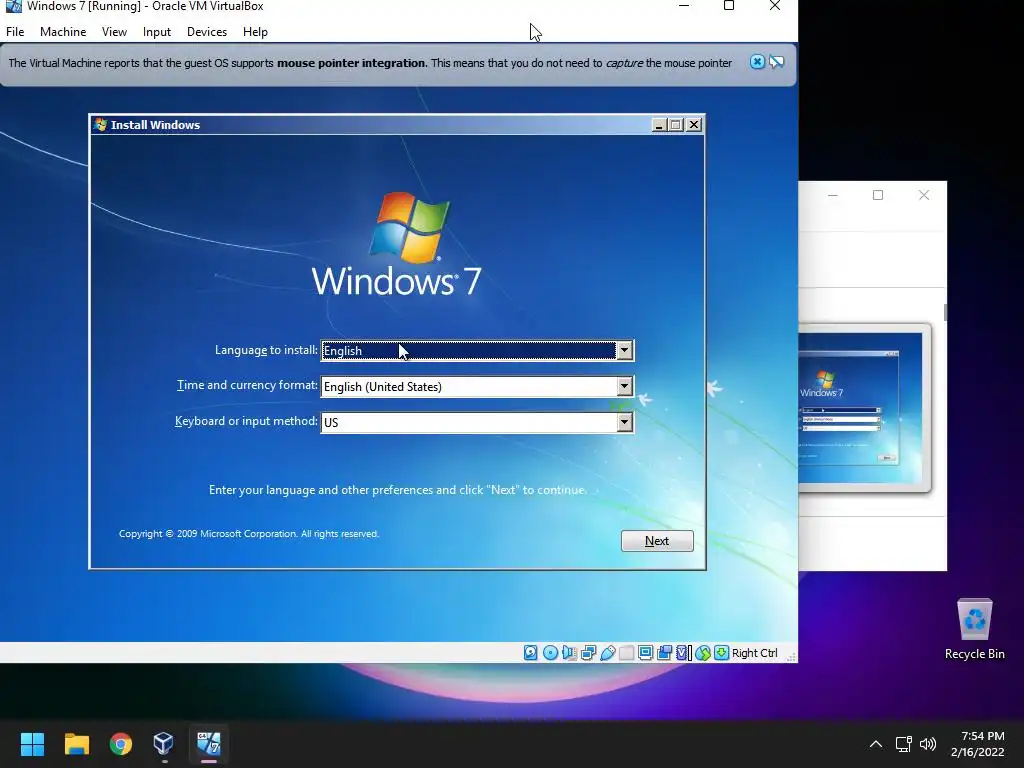Close the background VirtualBox Manager window
This screenshot has width=1024, height=768.
click(x=923, y=195)
